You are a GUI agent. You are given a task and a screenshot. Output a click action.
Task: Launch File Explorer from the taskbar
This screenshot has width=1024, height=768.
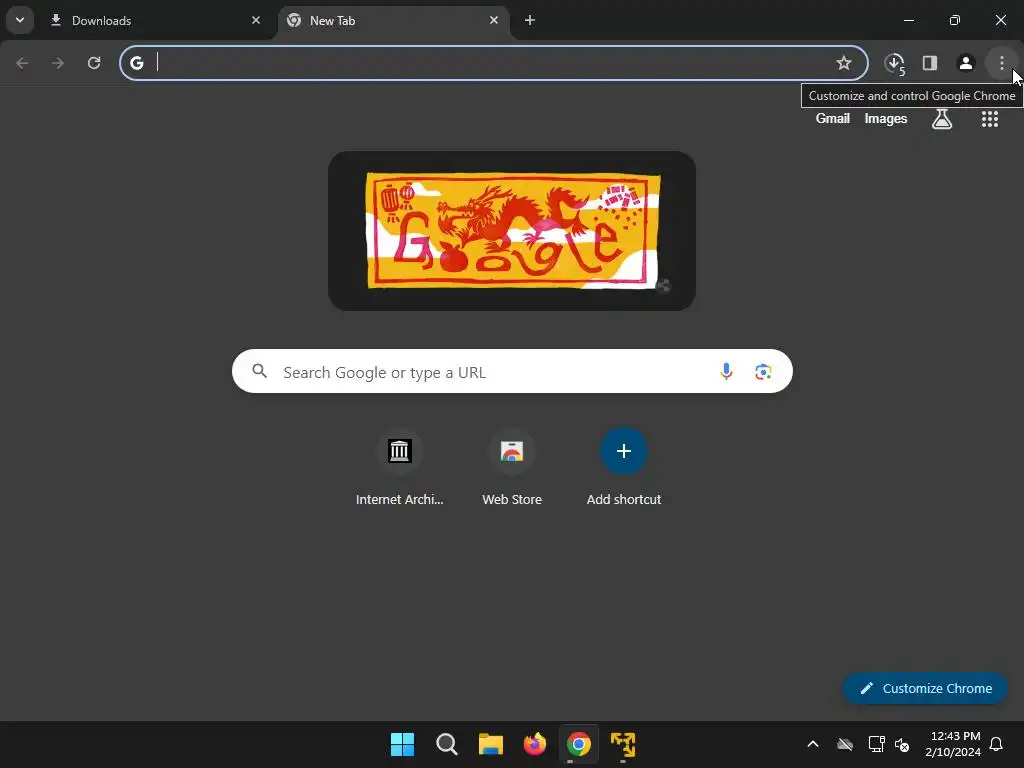[x=490, y=744]
